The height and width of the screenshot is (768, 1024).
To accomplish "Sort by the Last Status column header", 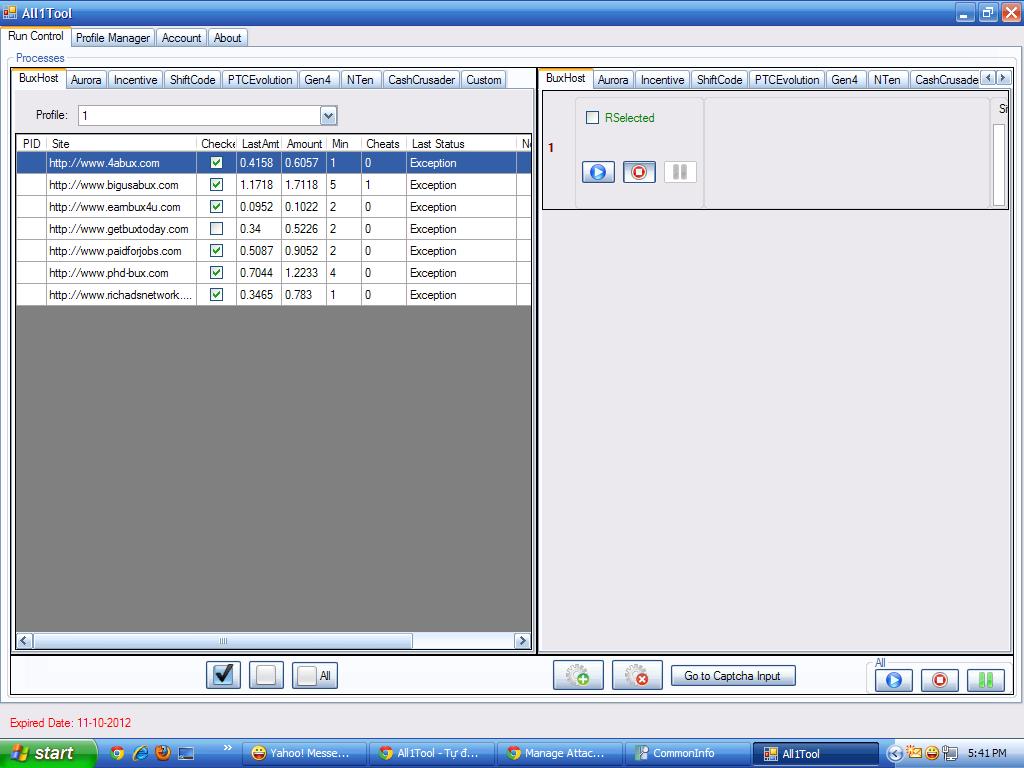I will (461, 144).
